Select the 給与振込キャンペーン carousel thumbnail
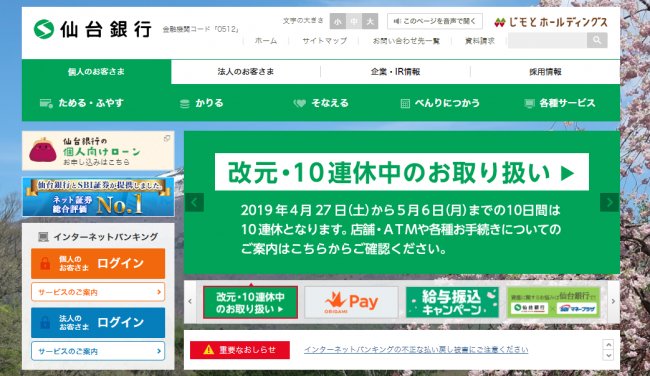The width and height of the screenshot is (650, 376). [452, 302]
